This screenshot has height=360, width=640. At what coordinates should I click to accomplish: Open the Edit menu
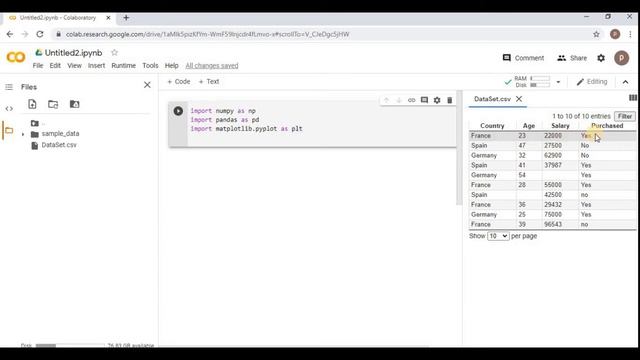click(55, 65)
